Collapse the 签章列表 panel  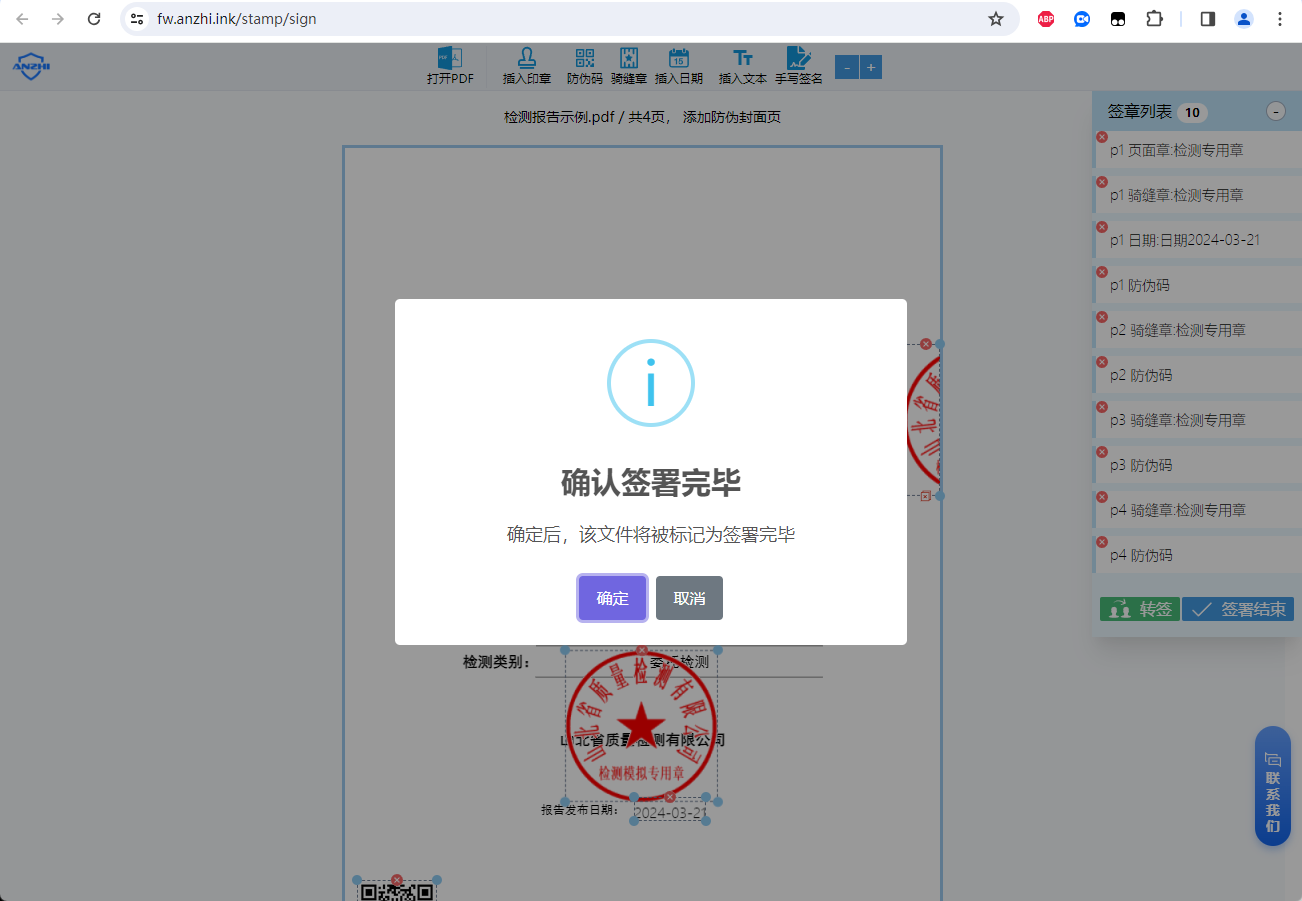coord(1275,112)
